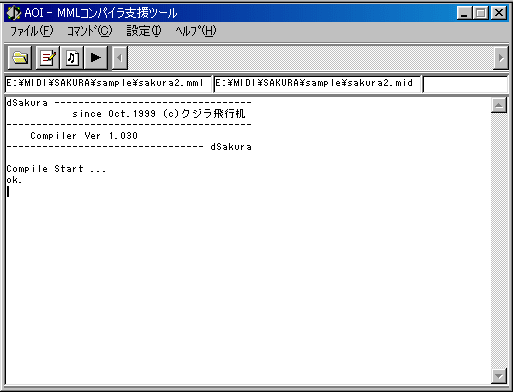This screenshot has height=392, width=513.
Task: Click the sakura2.mml path field
Action: (108, 84)
